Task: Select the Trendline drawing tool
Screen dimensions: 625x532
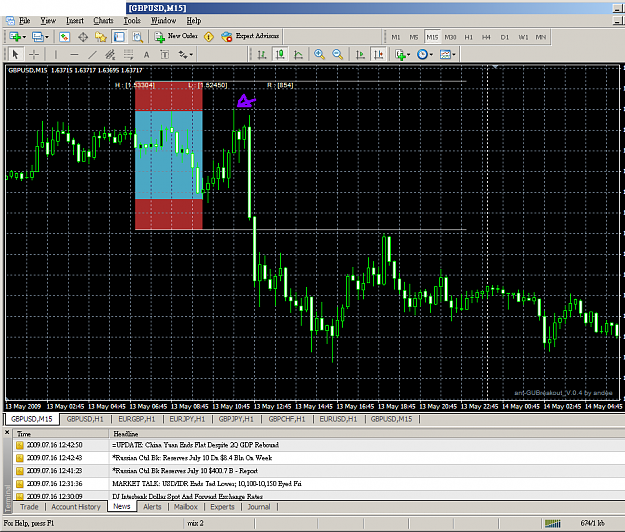Action: click(x=92, y=54)
